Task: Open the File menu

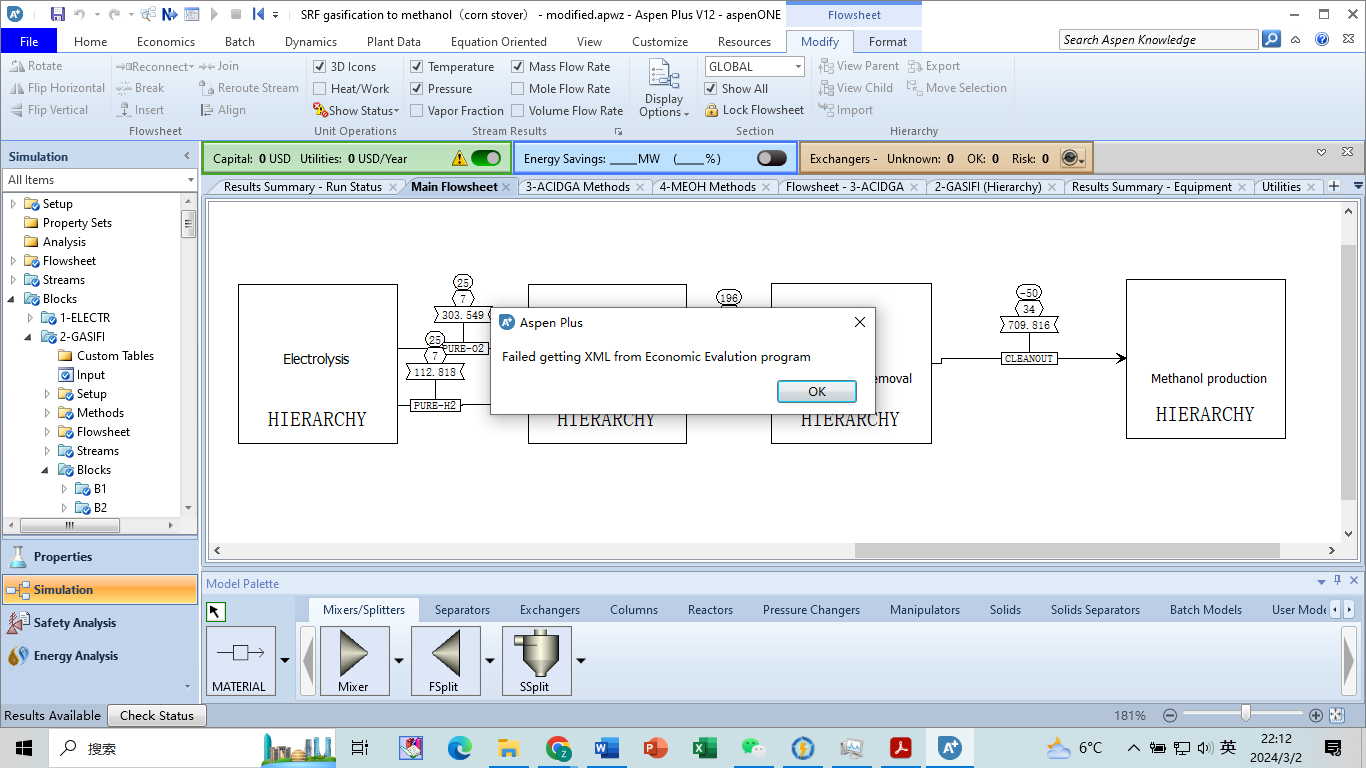Action: tap(29, 41)
